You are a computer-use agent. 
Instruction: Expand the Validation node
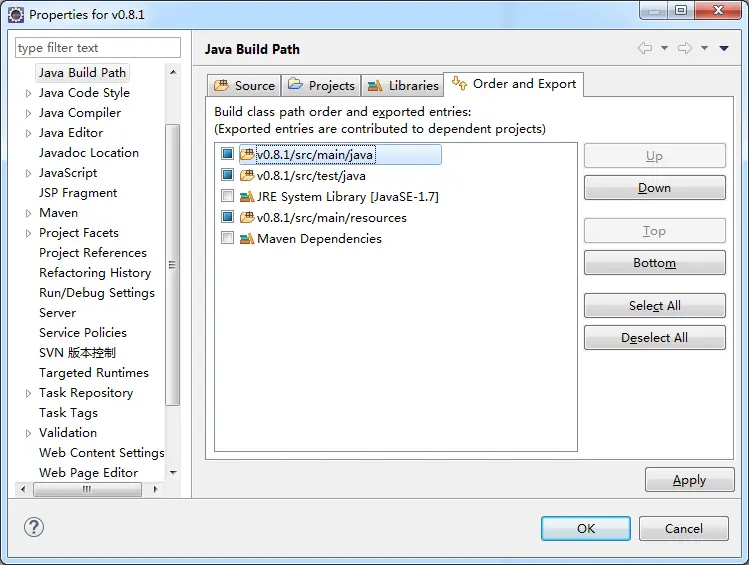coord(28,433)
